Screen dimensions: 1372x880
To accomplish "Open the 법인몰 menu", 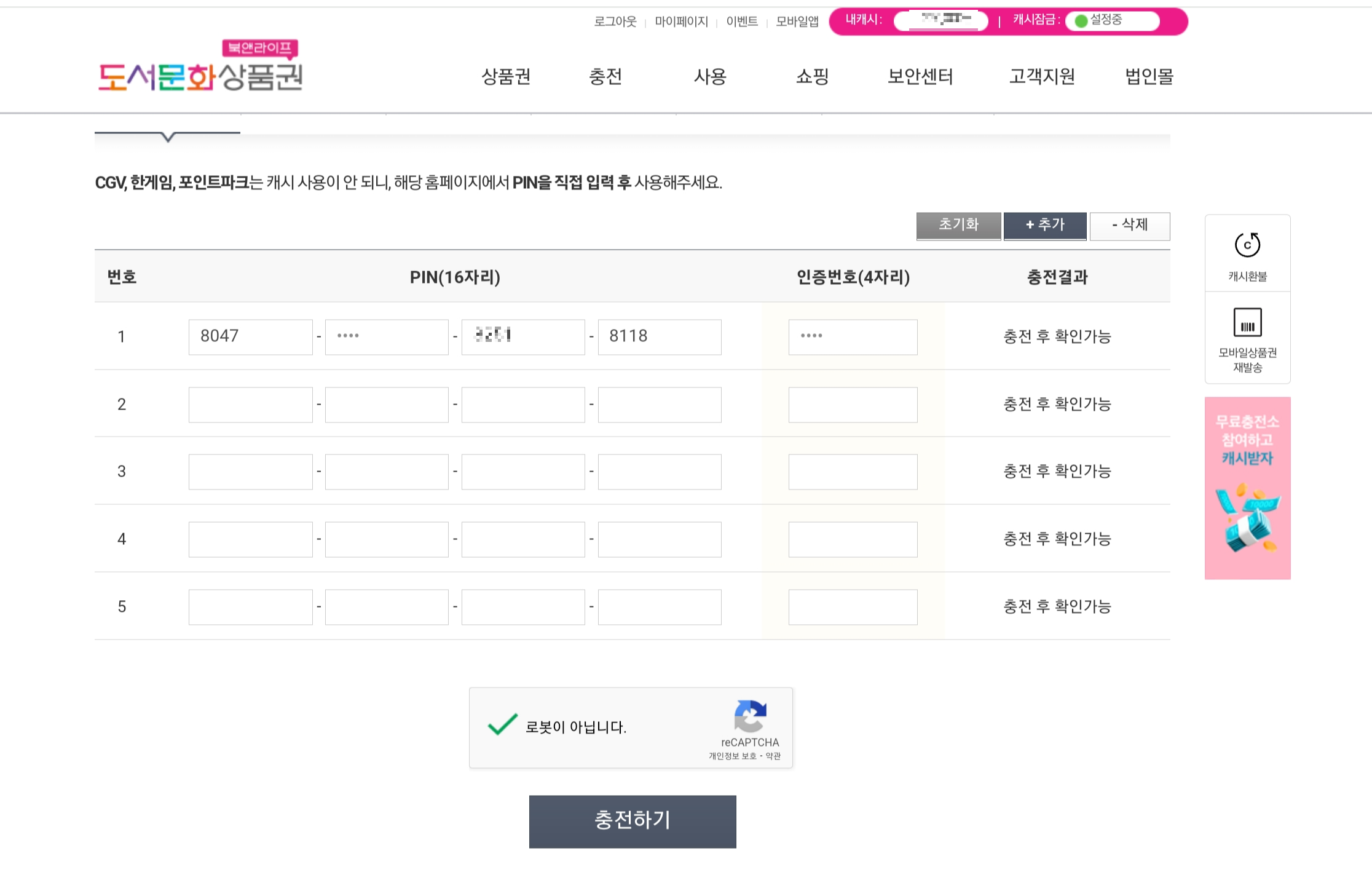I will [1149, 76].
